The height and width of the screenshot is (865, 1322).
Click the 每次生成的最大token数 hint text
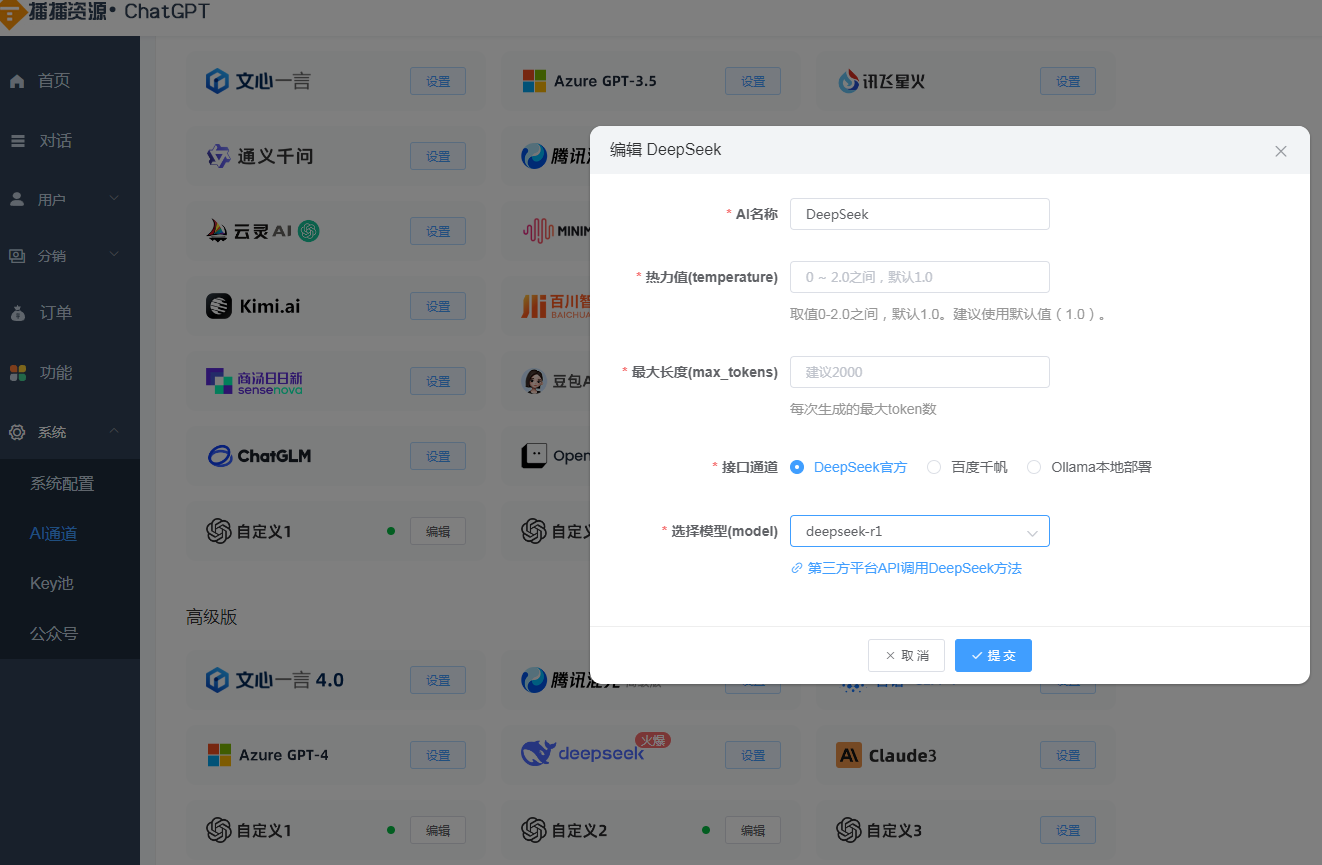coord(863,409)
